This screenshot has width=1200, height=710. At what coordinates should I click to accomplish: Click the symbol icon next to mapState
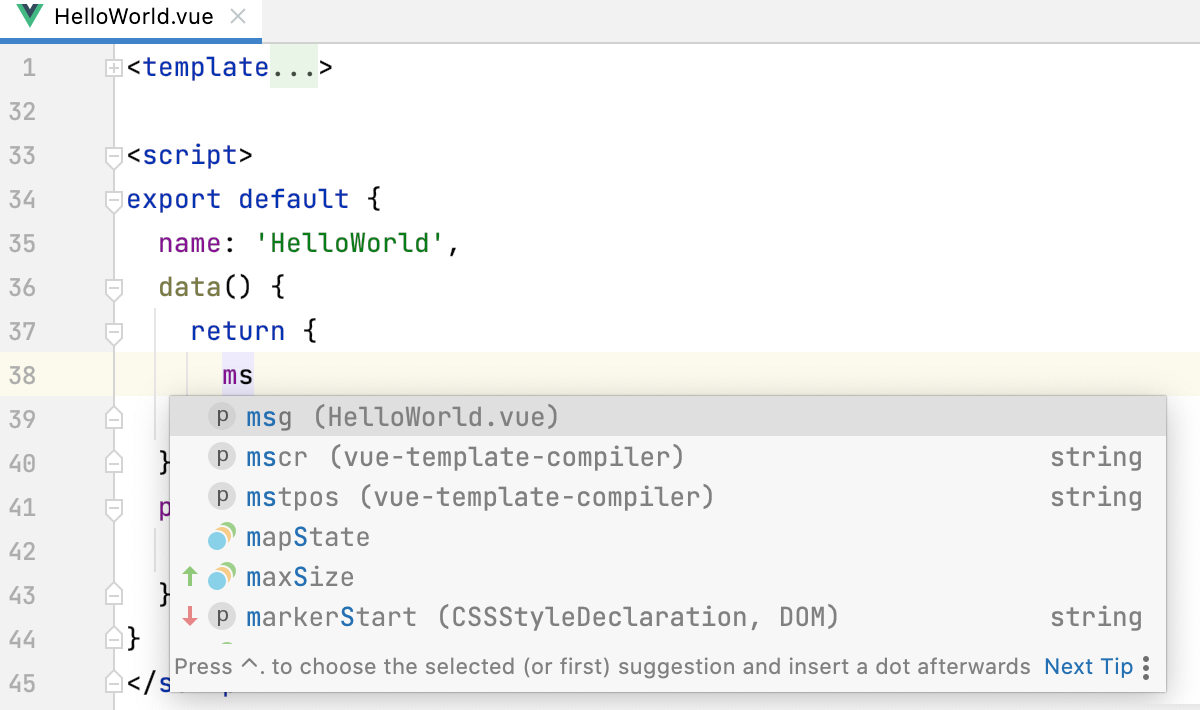(221, 536)
